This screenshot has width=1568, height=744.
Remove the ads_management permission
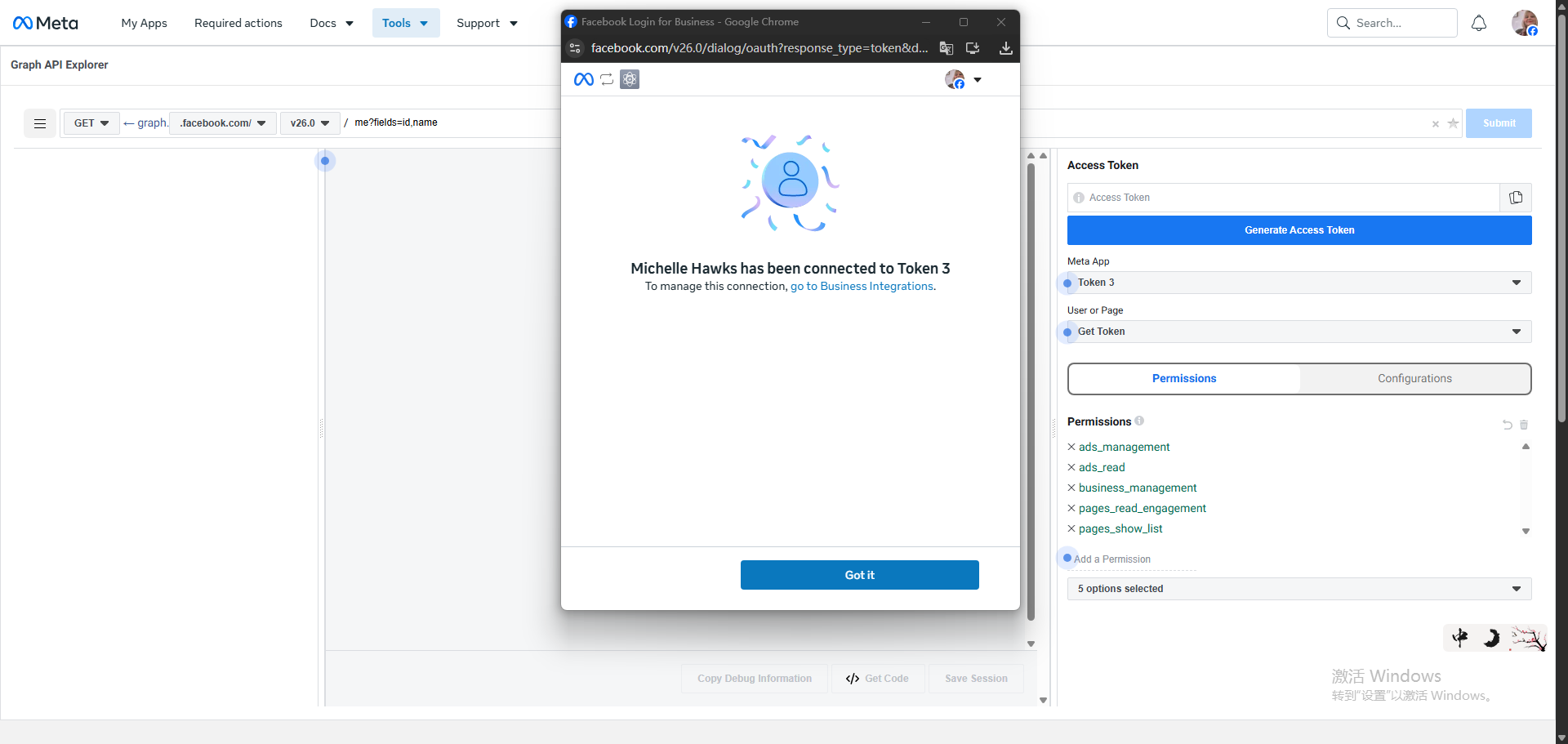(1071, 447)
